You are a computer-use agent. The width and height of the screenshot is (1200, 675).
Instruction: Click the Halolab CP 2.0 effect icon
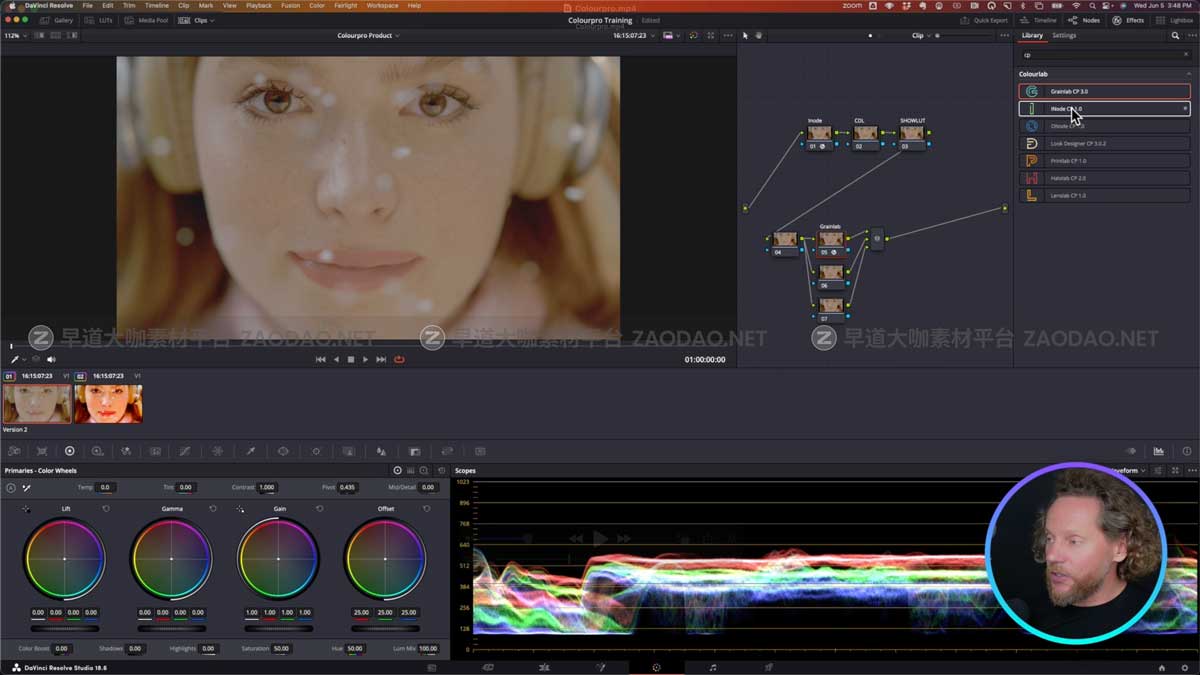click(1032, 178)
